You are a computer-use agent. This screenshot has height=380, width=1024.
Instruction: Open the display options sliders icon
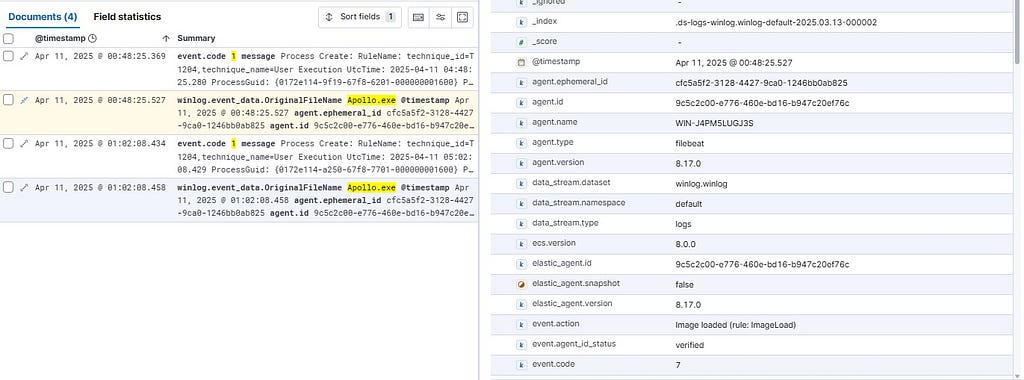point(441,17)
